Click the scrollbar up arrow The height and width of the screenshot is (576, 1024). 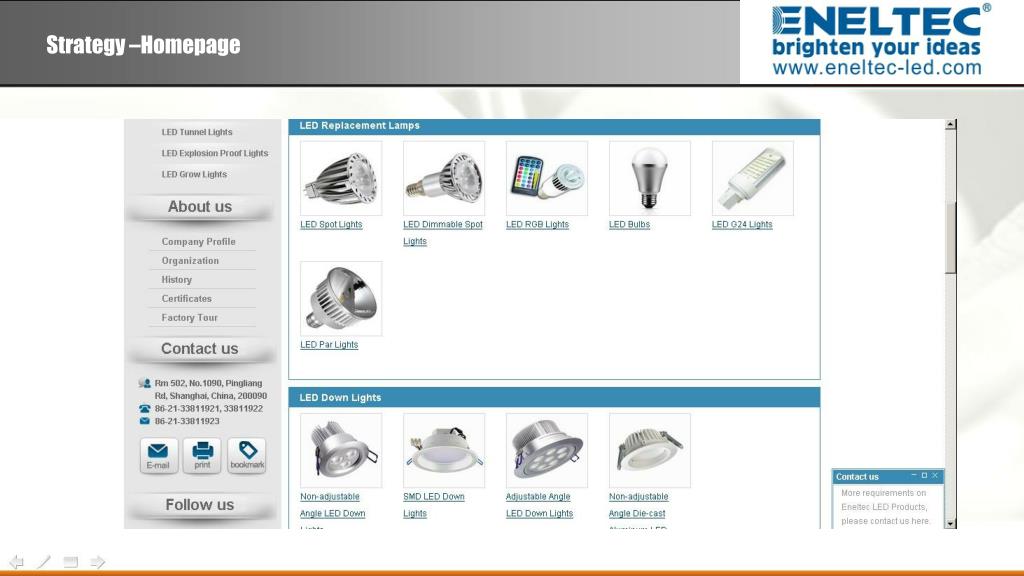tap(951, 124)
